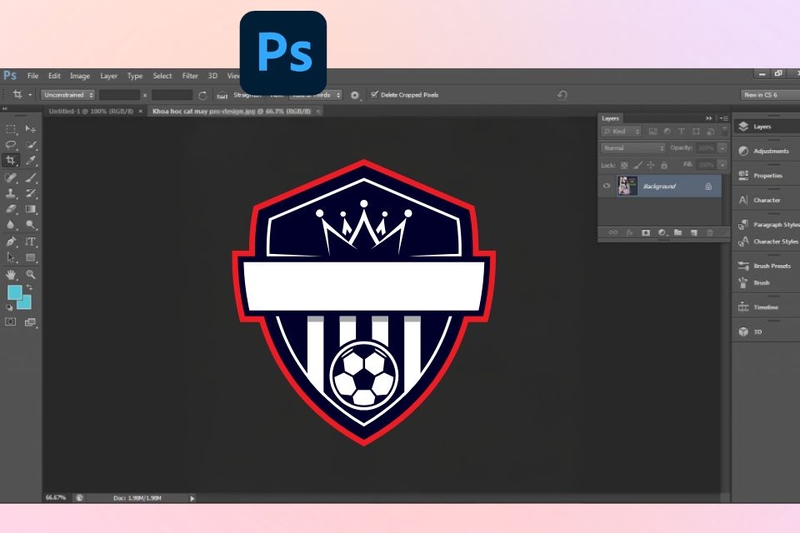This screenshot has width=800, height=533.
Task: Toggle lock position icon
Action: pos(651,165)
